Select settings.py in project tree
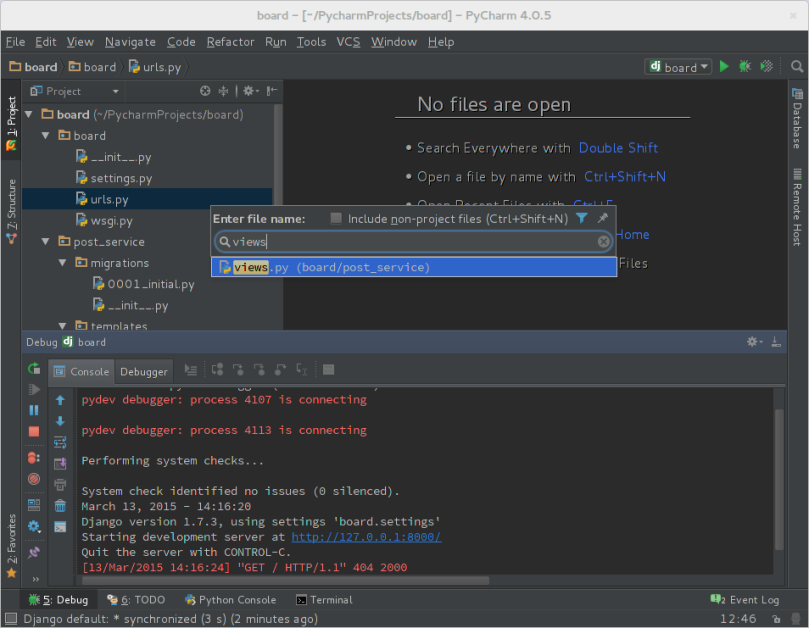This screenshot has height=628, width=809. click(121, 178)
